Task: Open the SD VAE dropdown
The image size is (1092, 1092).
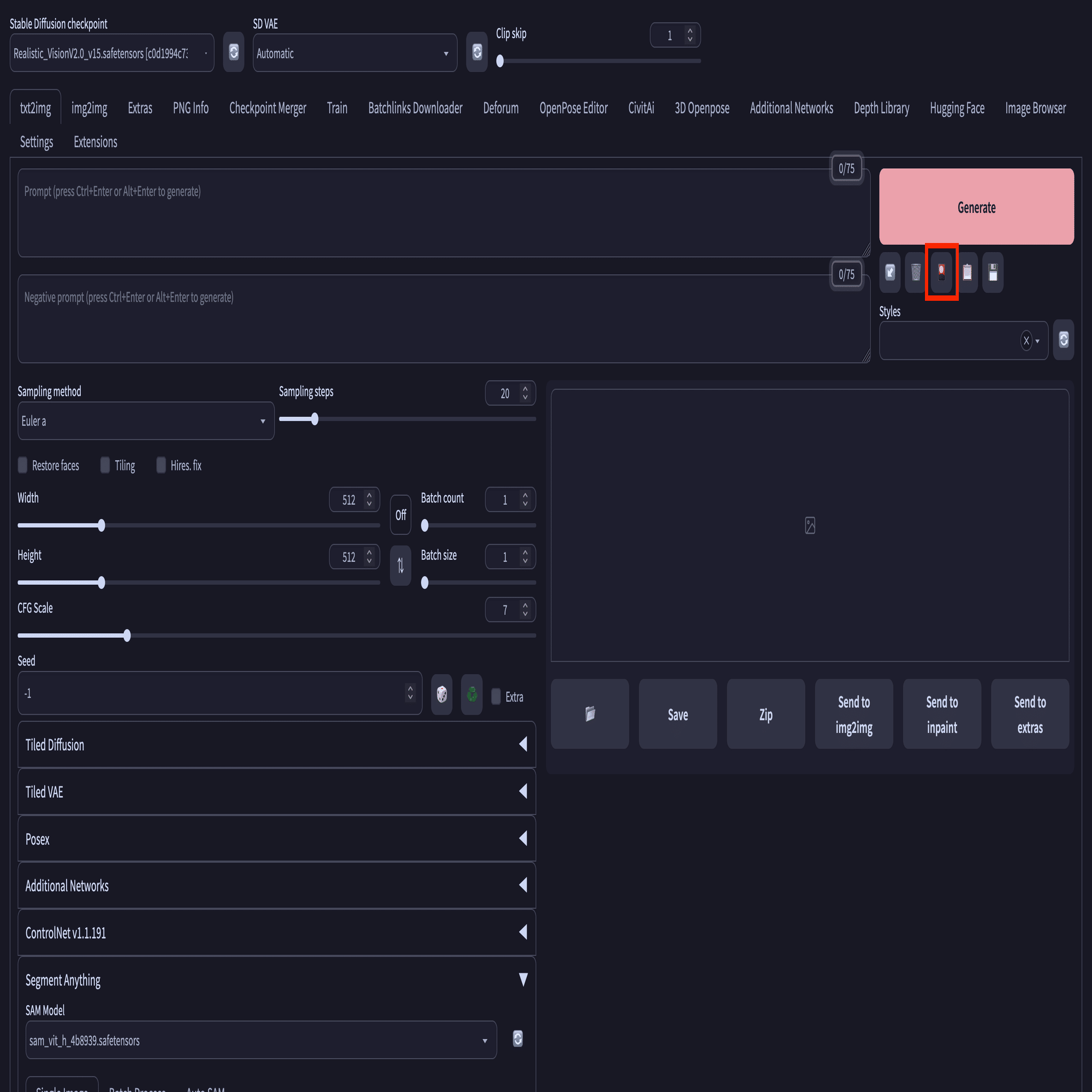Action: pos(354,53)
